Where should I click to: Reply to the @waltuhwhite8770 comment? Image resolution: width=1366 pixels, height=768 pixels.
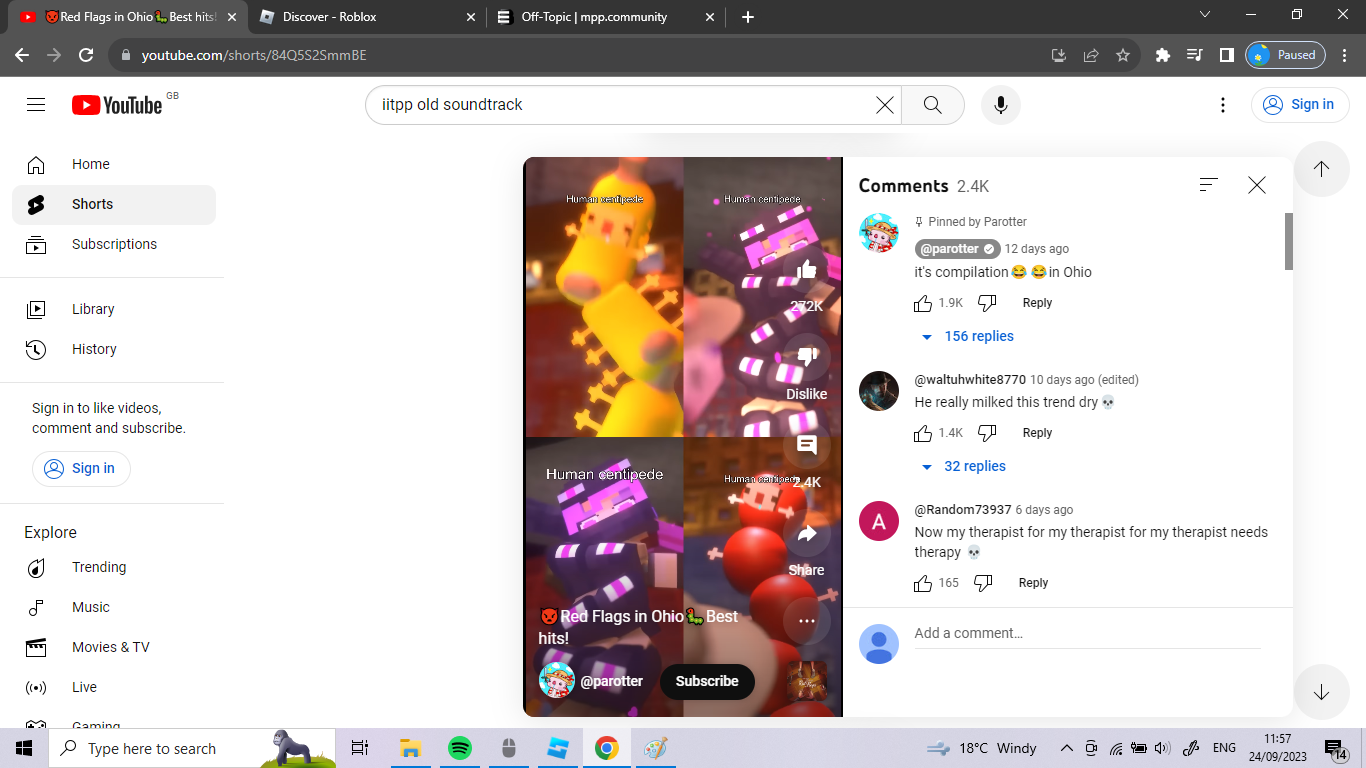[x=1037, y=433]
